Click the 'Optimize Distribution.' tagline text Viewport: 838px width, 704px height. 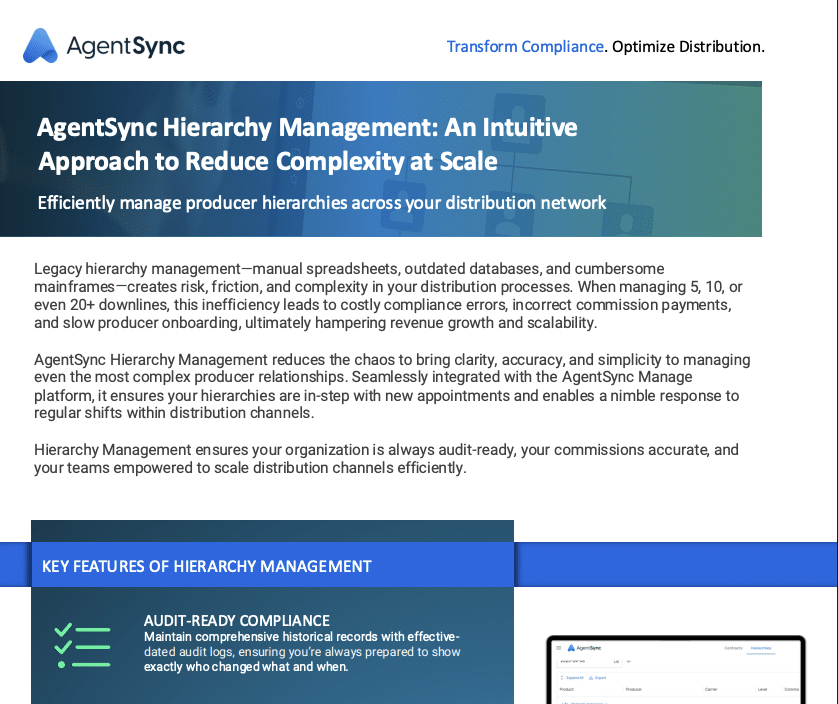click(x=688, y=46)
